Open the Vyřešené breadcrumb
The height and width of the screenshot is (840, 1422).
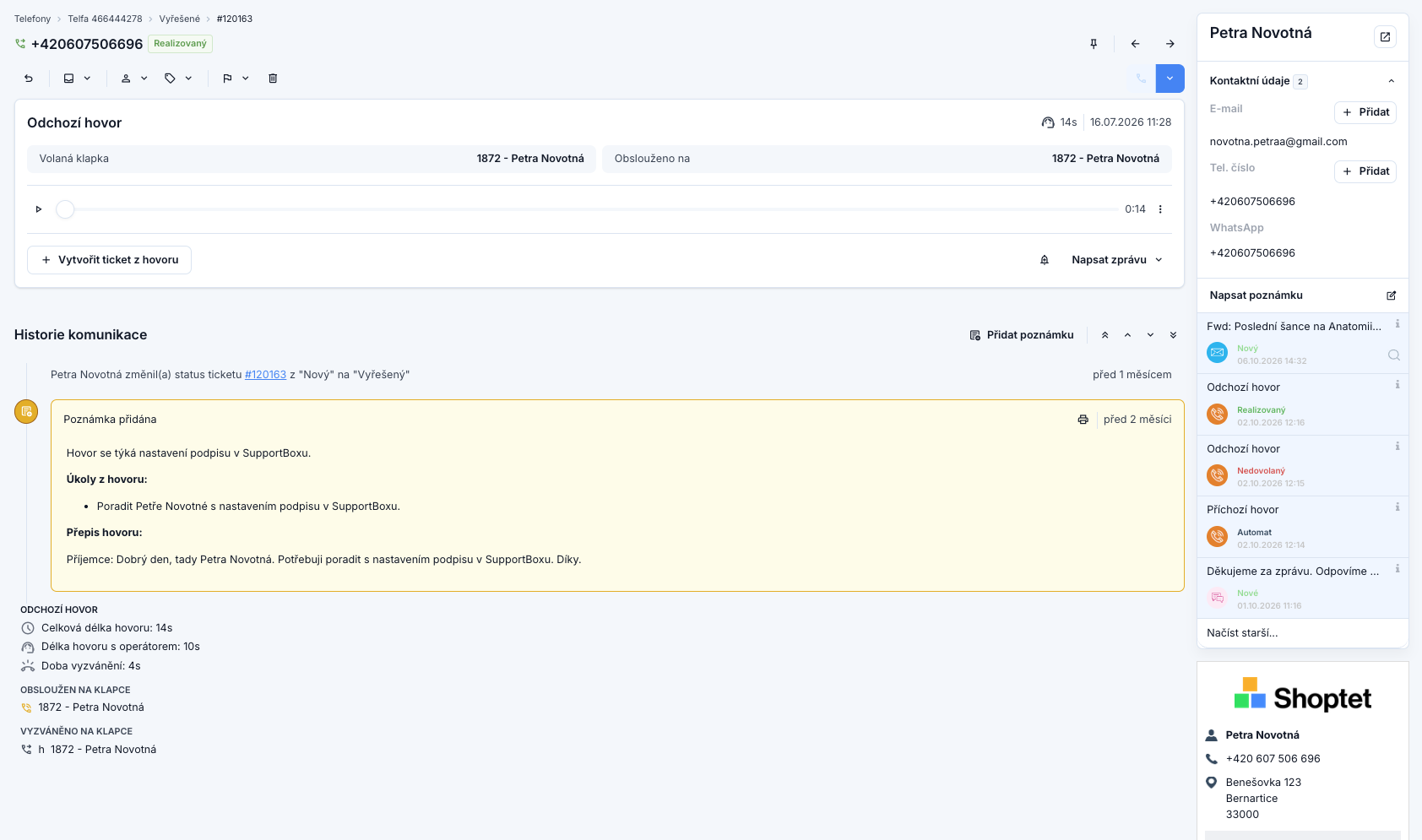180,19
